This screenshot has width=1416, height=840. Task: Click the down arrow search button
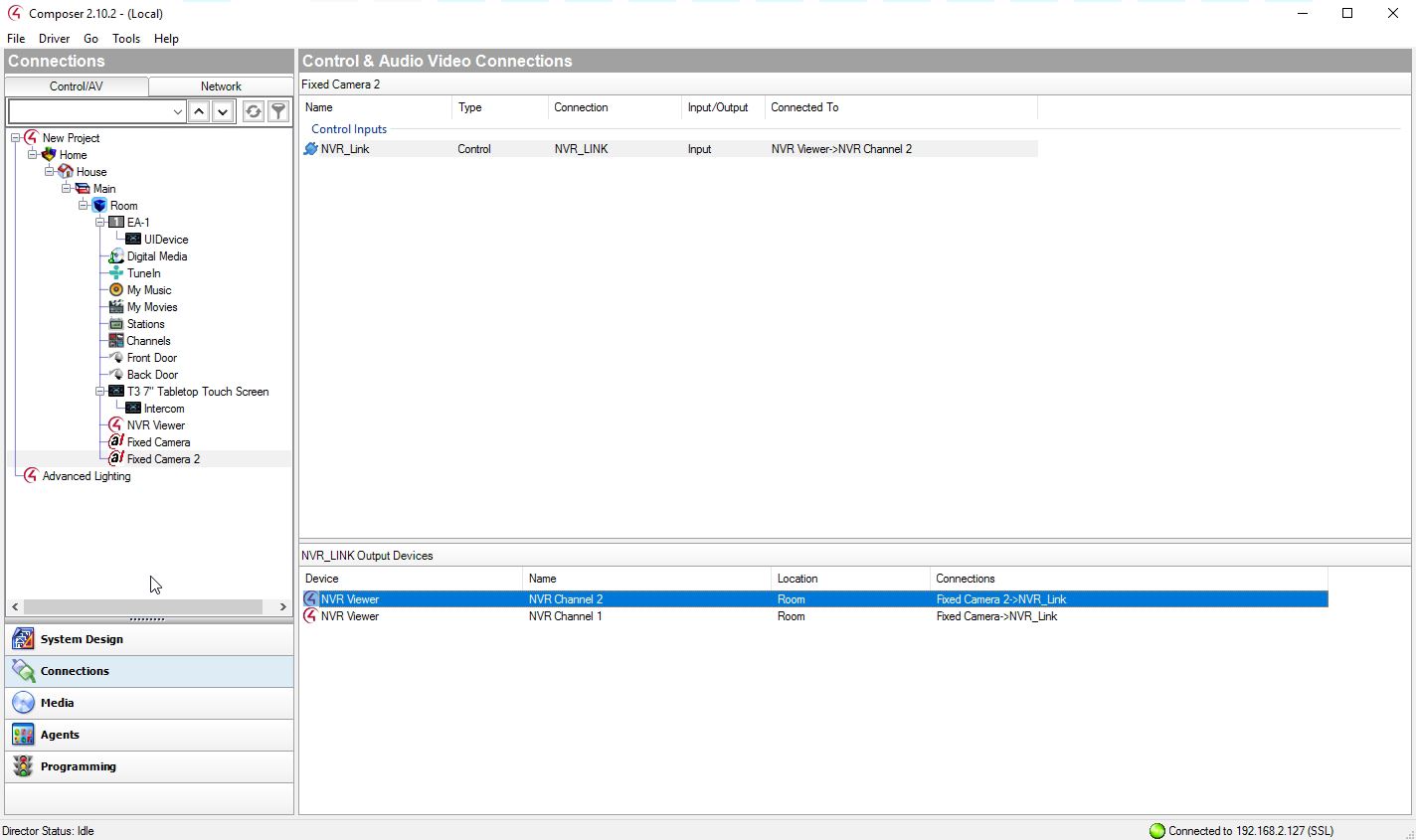(223, 111)
